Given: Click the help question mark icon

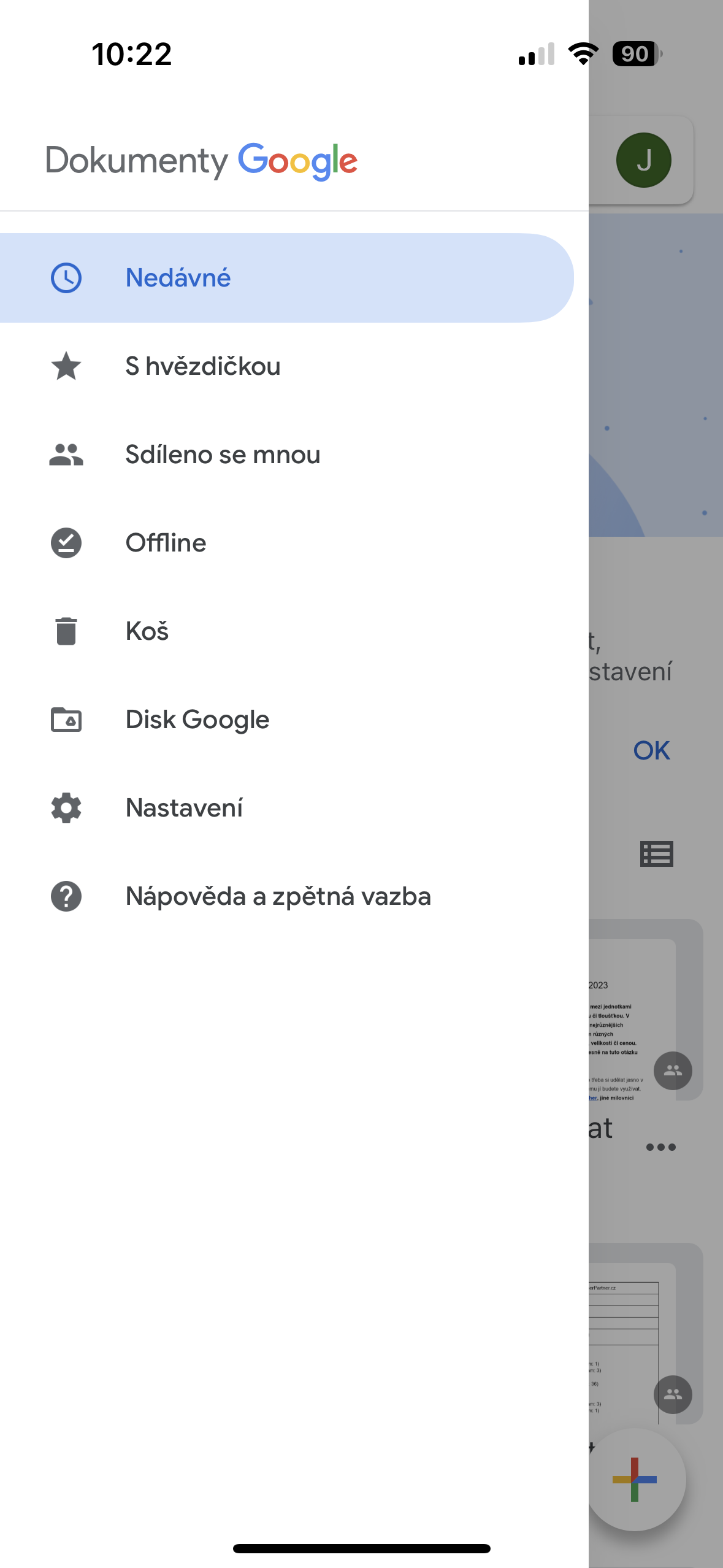Looking at the screenshot, I should 66,896.
